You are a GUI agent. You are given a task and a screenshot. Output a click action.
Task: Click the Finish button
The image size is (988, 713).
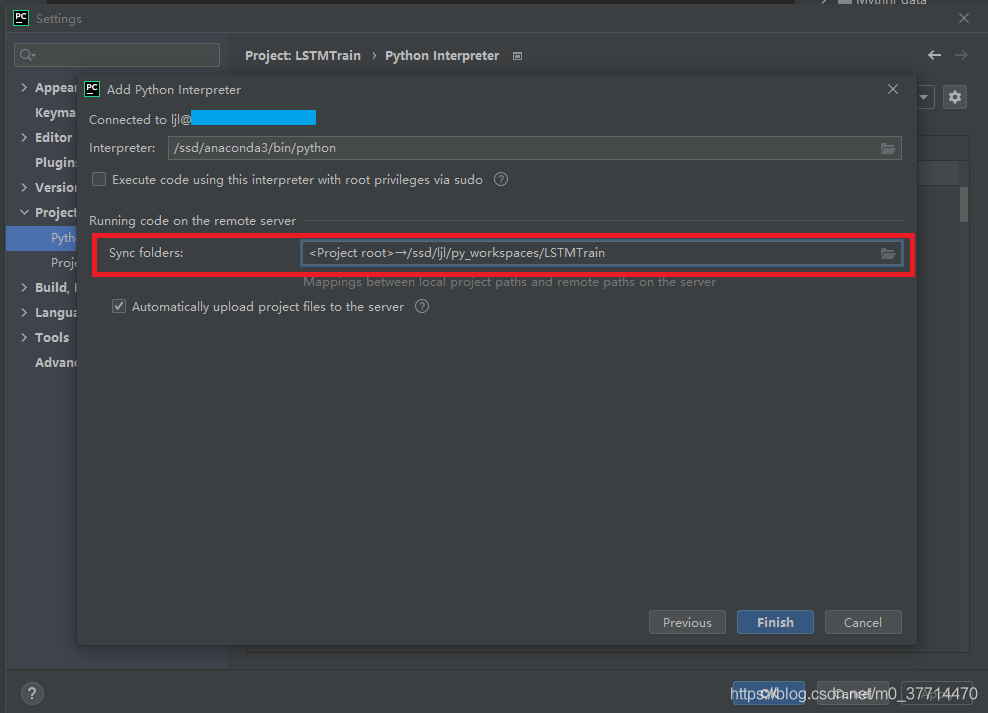[775, 622]
